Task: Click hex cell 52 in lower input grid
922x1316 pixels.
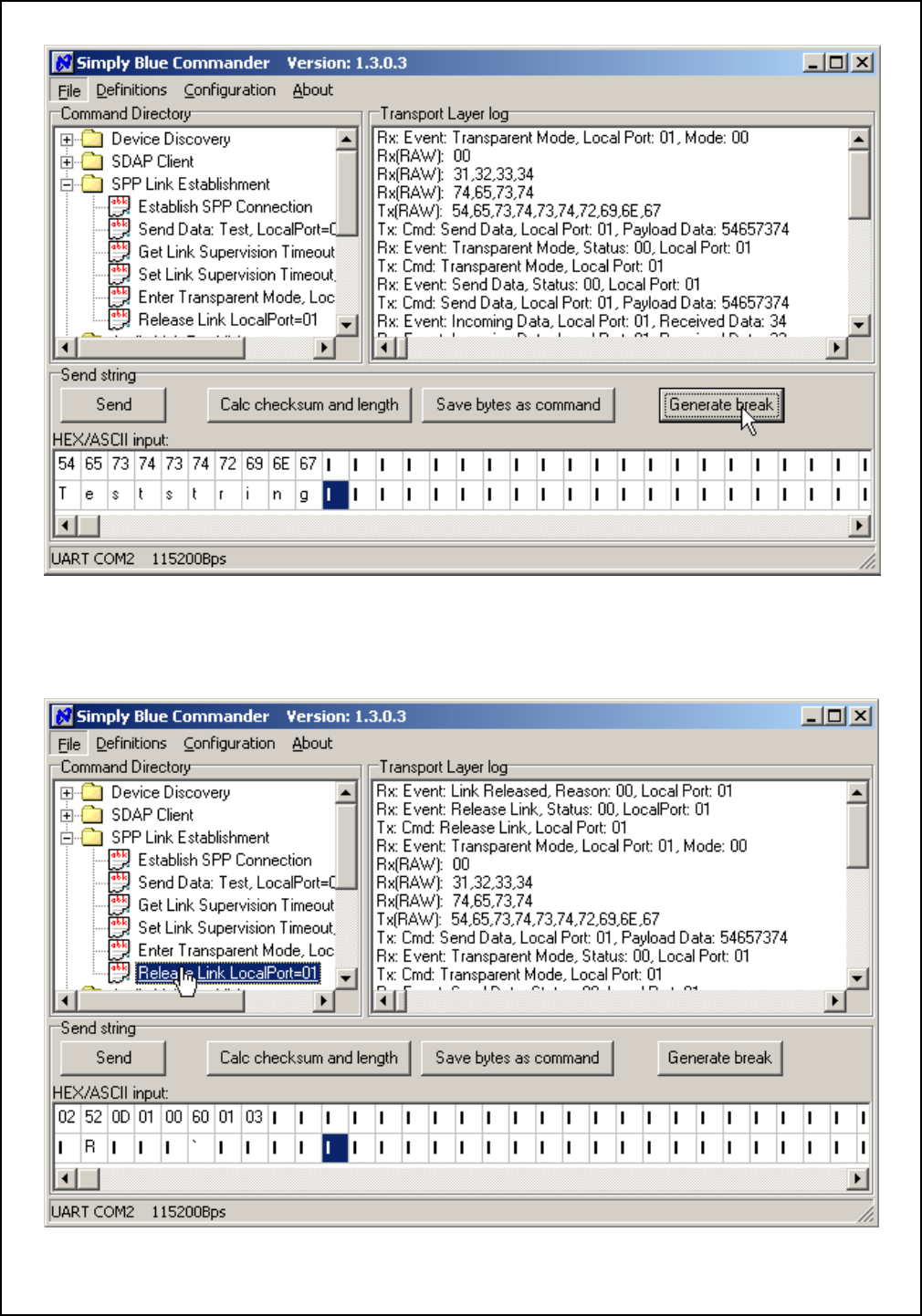Action: (x=93, y=1117)
